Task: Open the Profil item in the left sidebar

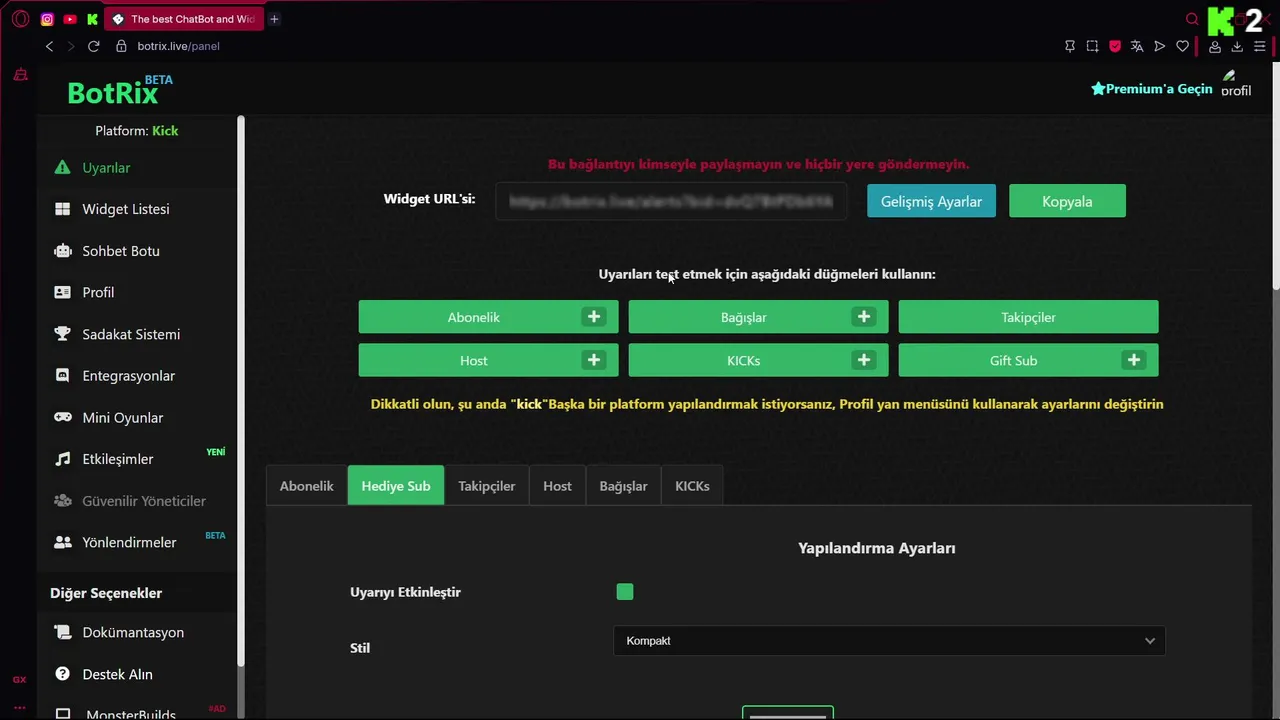Action: (x=85, y=292)
